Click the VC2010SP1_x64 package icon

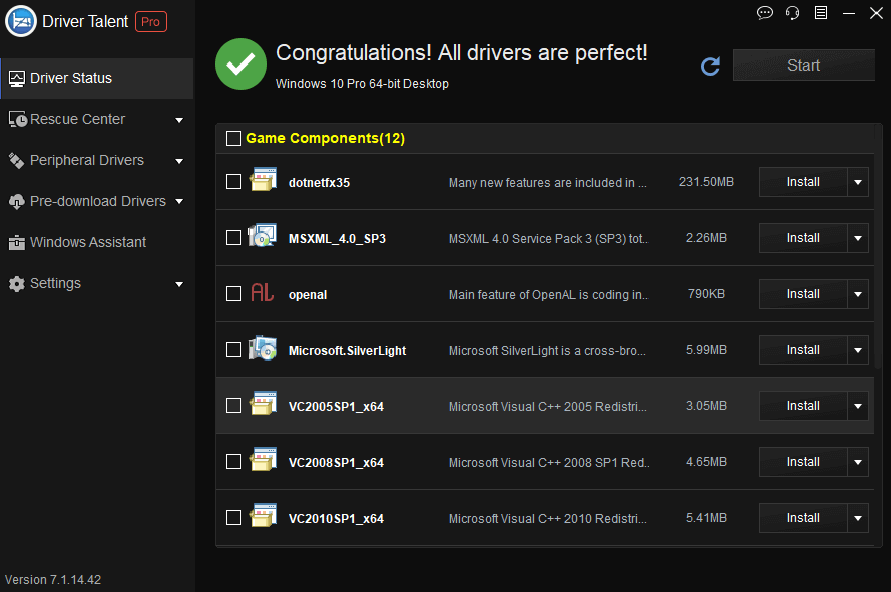tap(263, 515)
